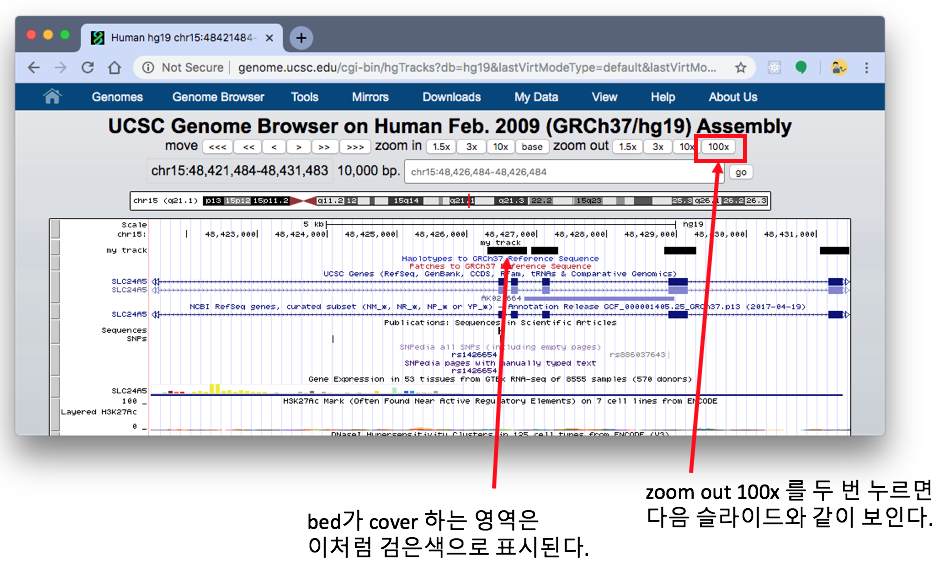Click the browser forward arrow
Viewport: 947px width, 579px height.
60,68
